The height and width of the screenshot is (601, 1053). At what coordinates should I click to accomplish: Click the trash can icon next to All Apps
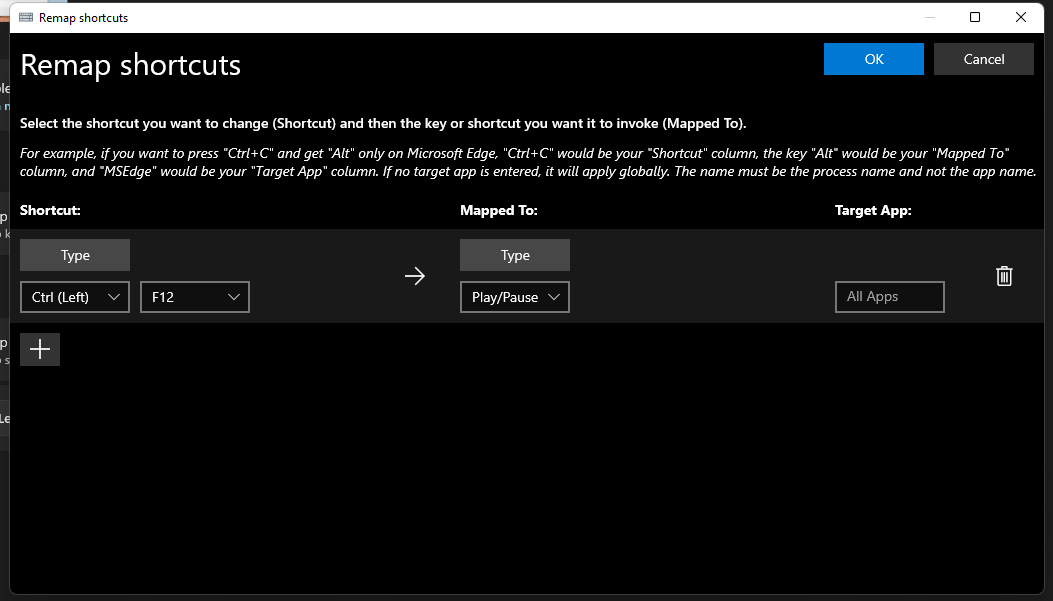(x=1004, y=276)
